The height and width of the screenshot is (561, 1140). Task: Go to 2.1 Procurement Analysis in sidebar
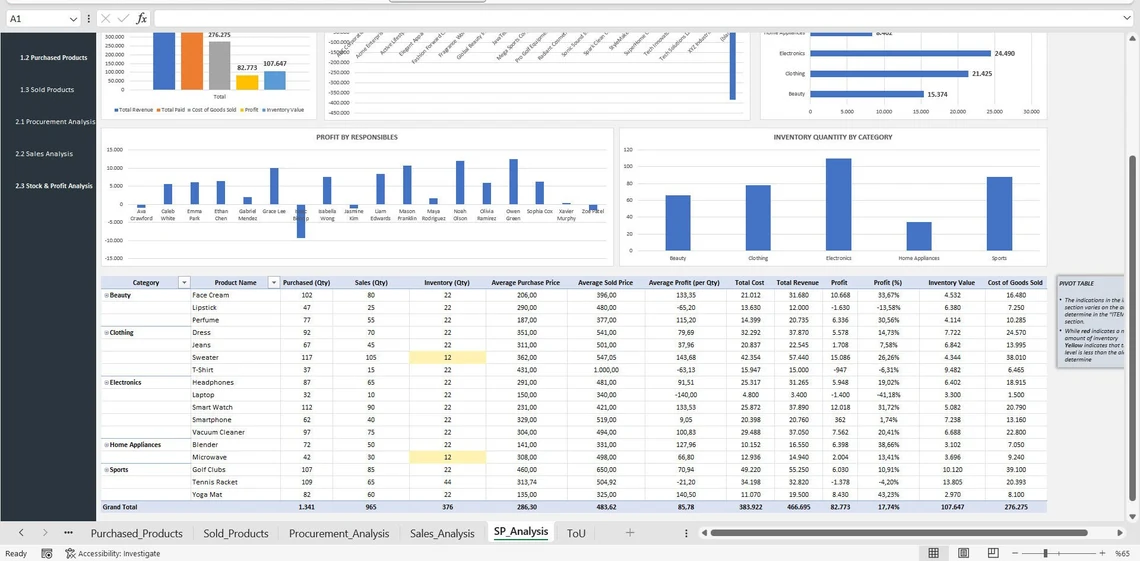click(x=55, y=122)
